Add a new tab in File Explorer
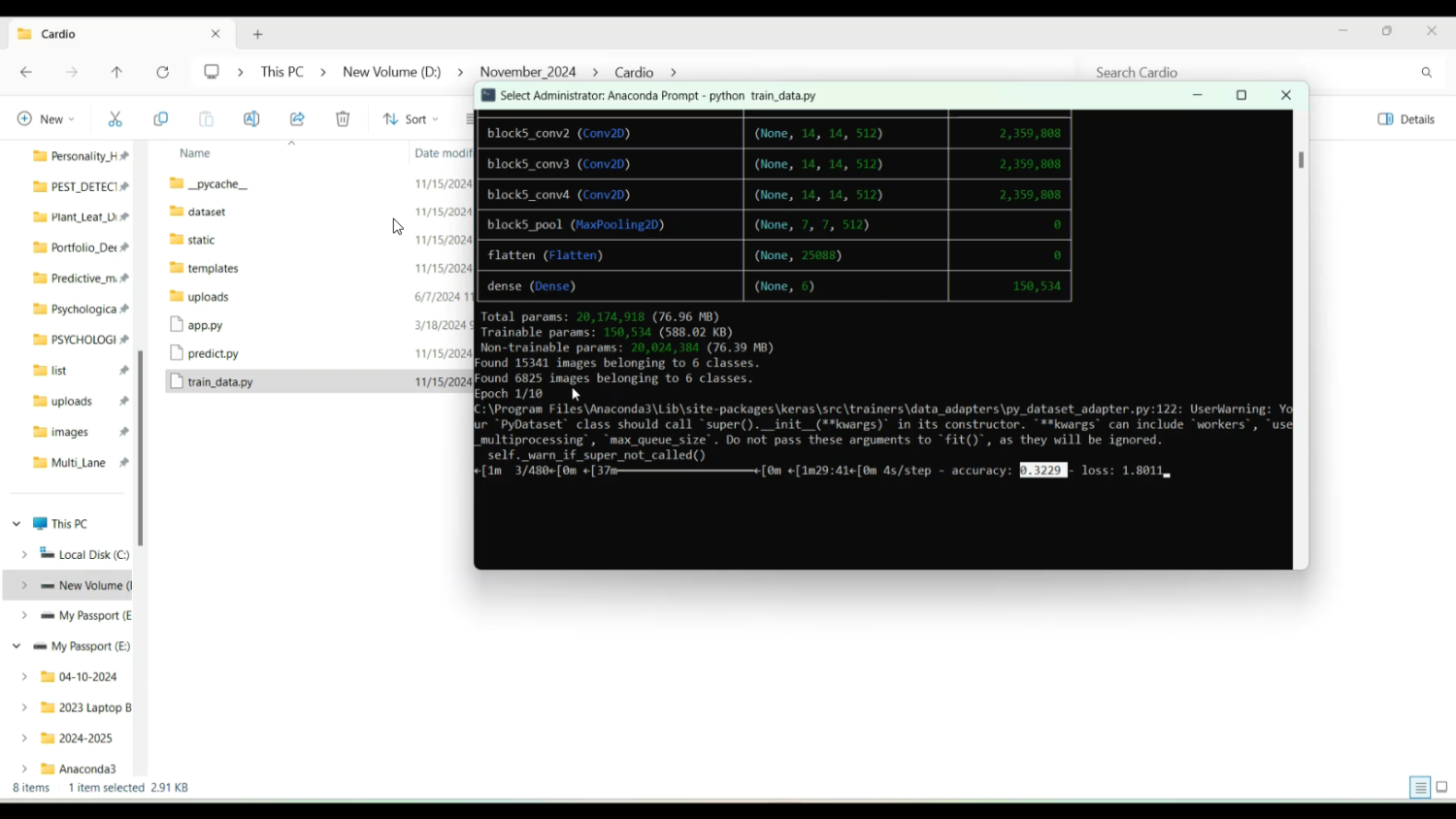 (x=258, y=35)
